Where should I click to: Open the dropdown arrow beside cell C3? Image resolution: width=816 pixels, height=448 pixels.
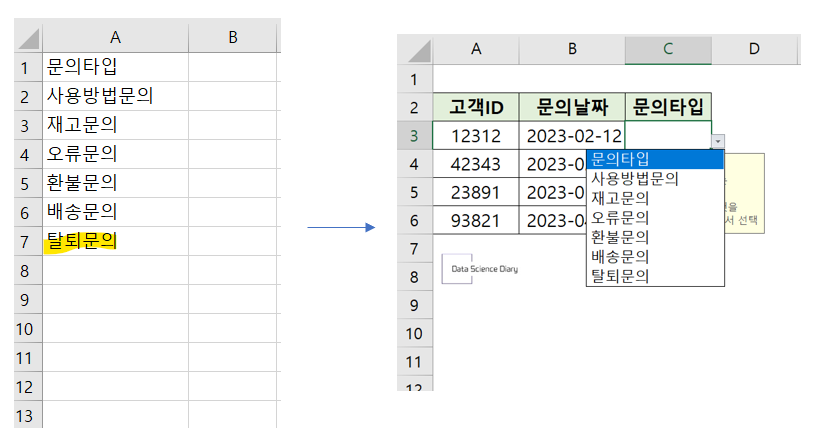(718, 142)
